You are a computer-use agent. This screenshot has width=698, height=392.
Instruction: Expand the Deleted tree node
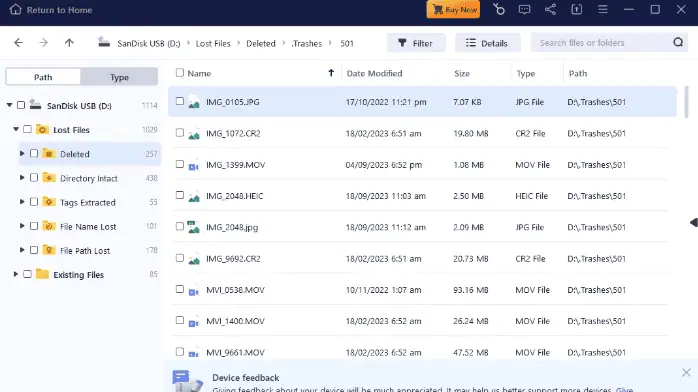click(x=22, y=154)
